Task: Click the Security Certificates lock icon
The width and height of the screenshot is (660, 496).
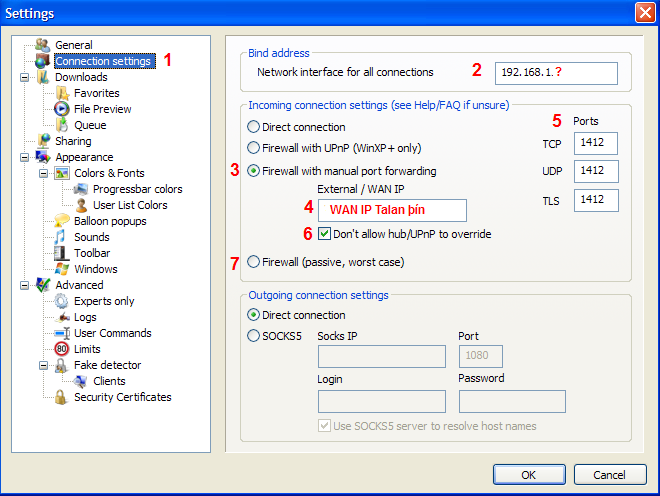Action: click(x=62, y=397)
